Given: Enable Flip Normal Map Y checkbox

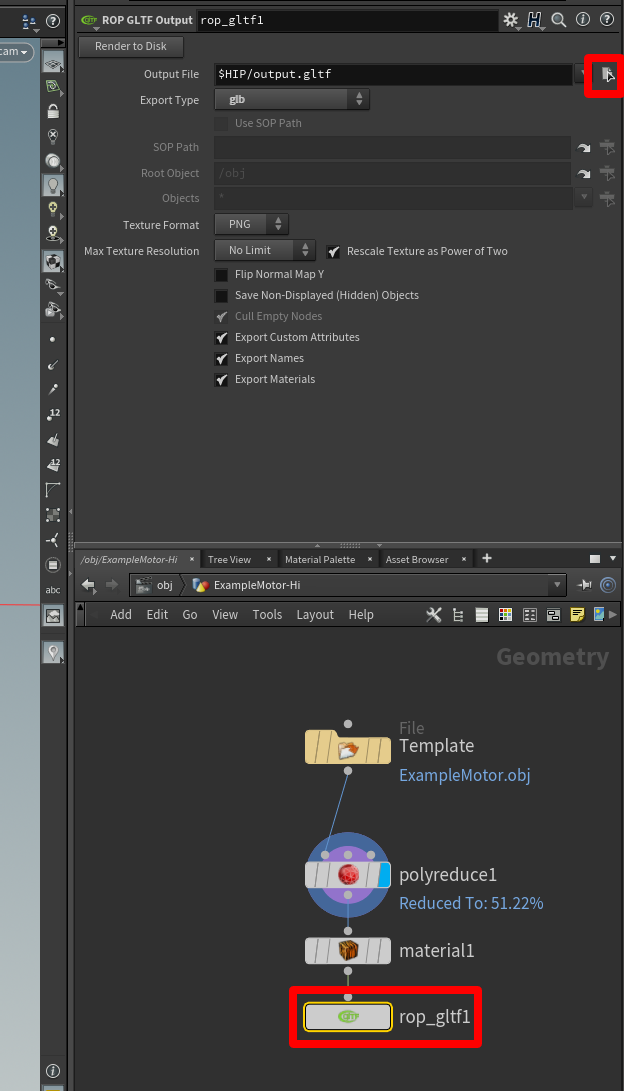Looking at the screenshot, I should coord(222,275).
